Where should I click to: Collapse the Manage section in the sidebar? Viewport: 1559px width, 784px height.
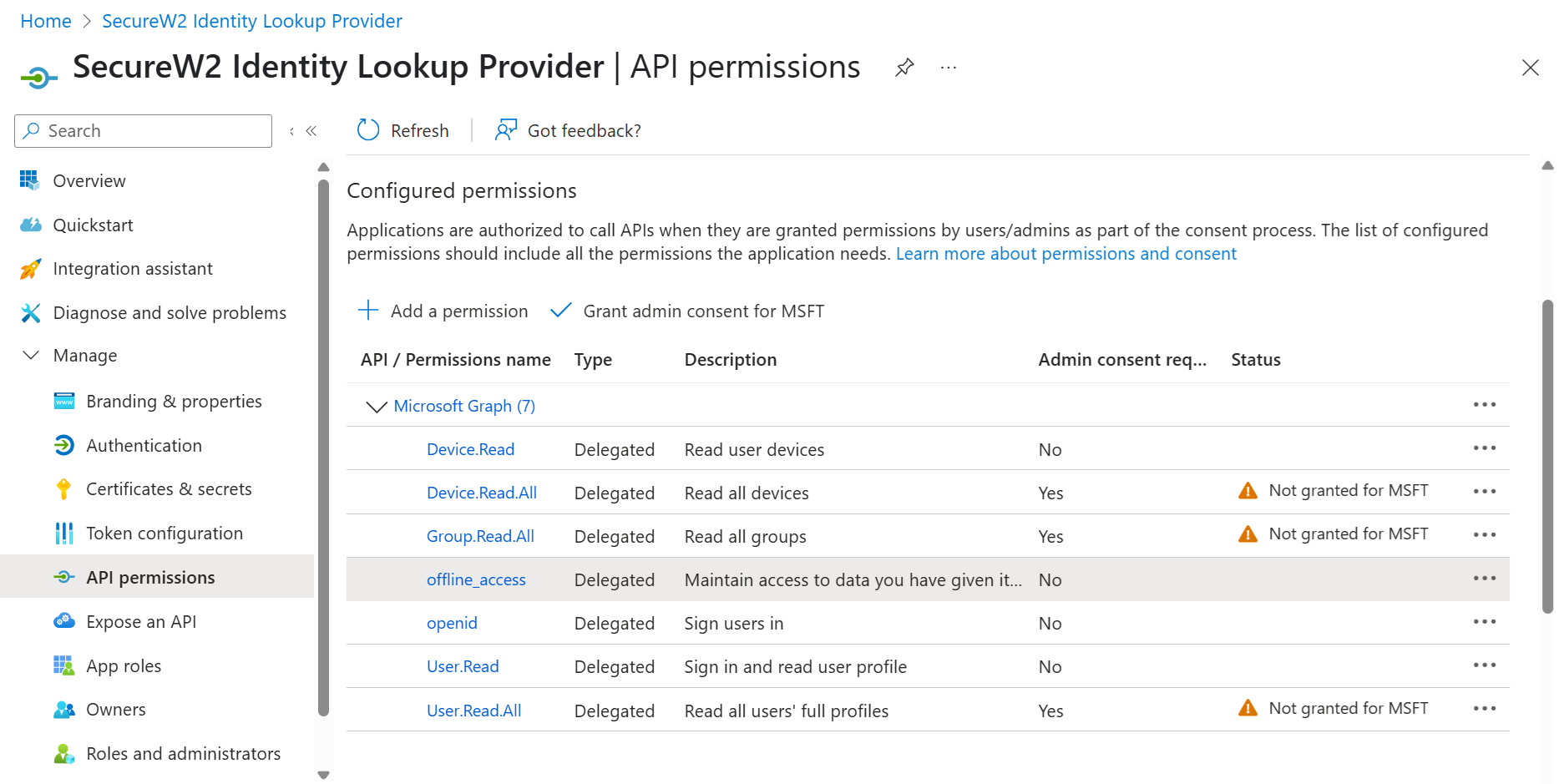pyautogui.click(x=31, y=356)
